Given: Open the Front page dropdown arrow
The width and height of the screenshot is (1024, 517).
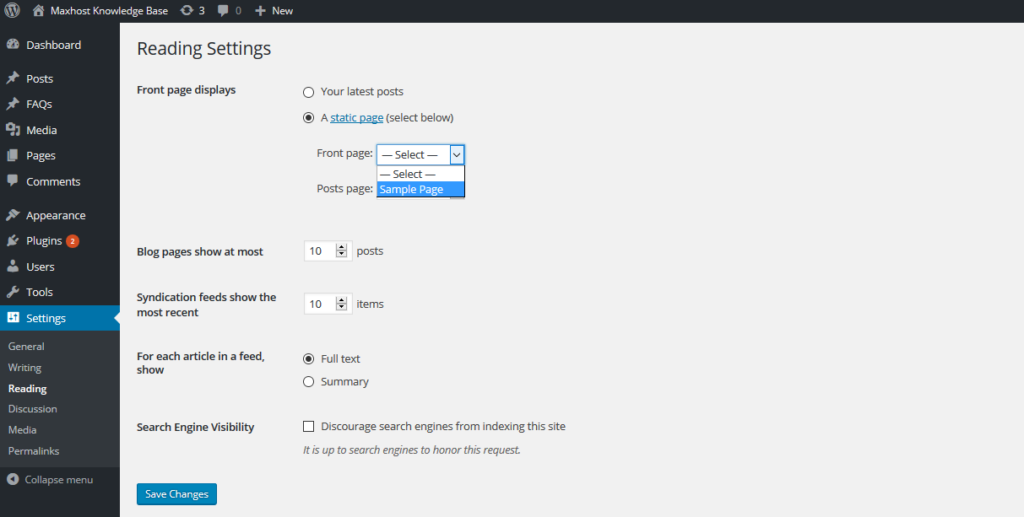Looking at the screenshot, I should pos(457,154).
